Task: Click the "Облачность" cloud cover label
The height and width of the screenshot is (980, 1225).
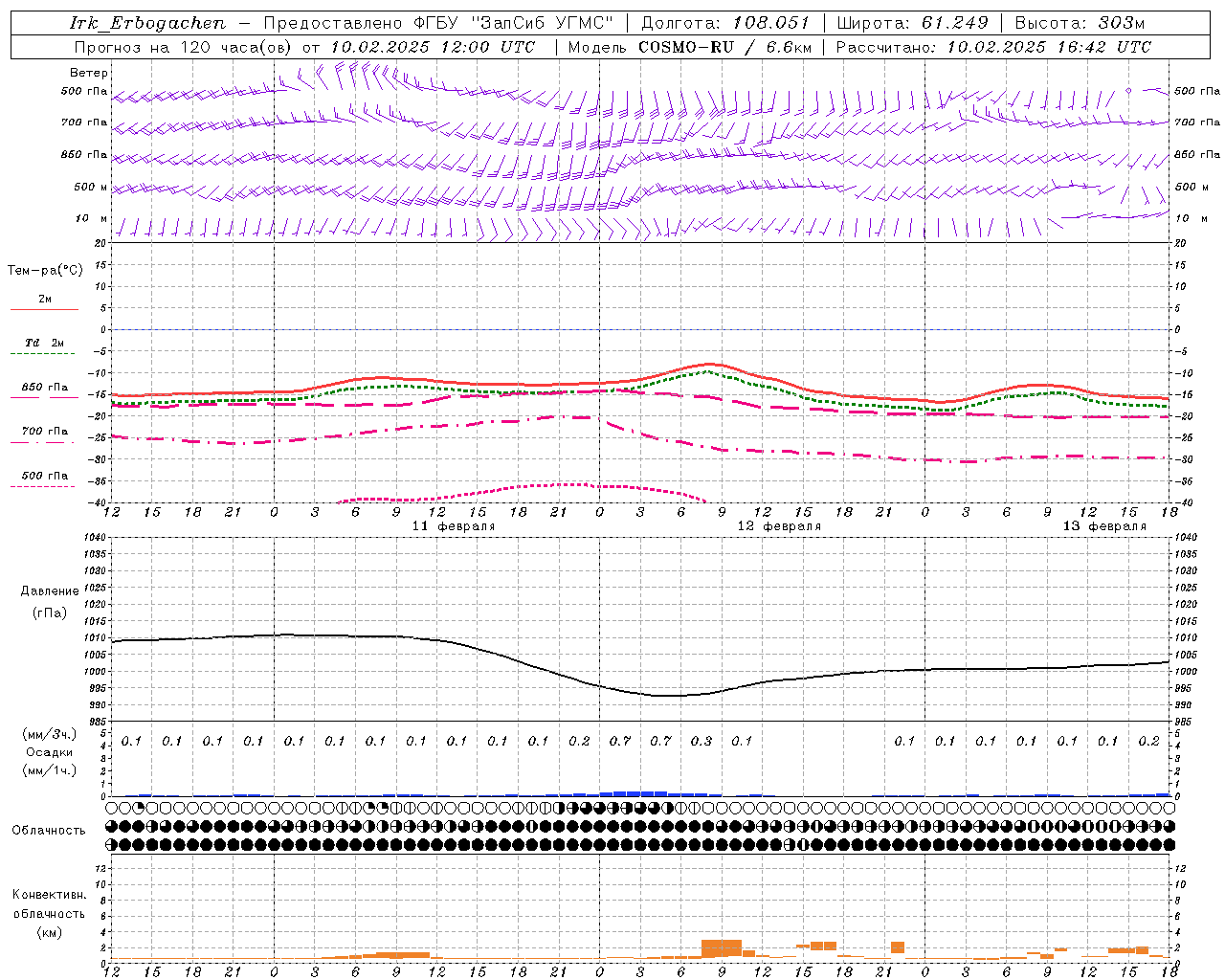Action: point(49,830)
